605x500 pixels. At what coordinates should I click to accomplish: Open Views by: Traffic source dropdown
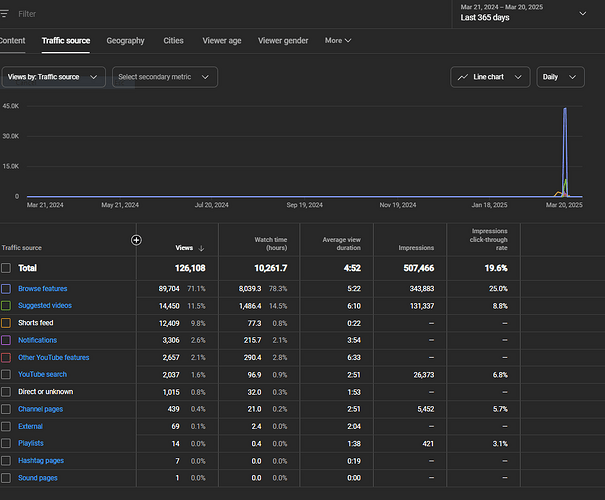click(53, 77)
